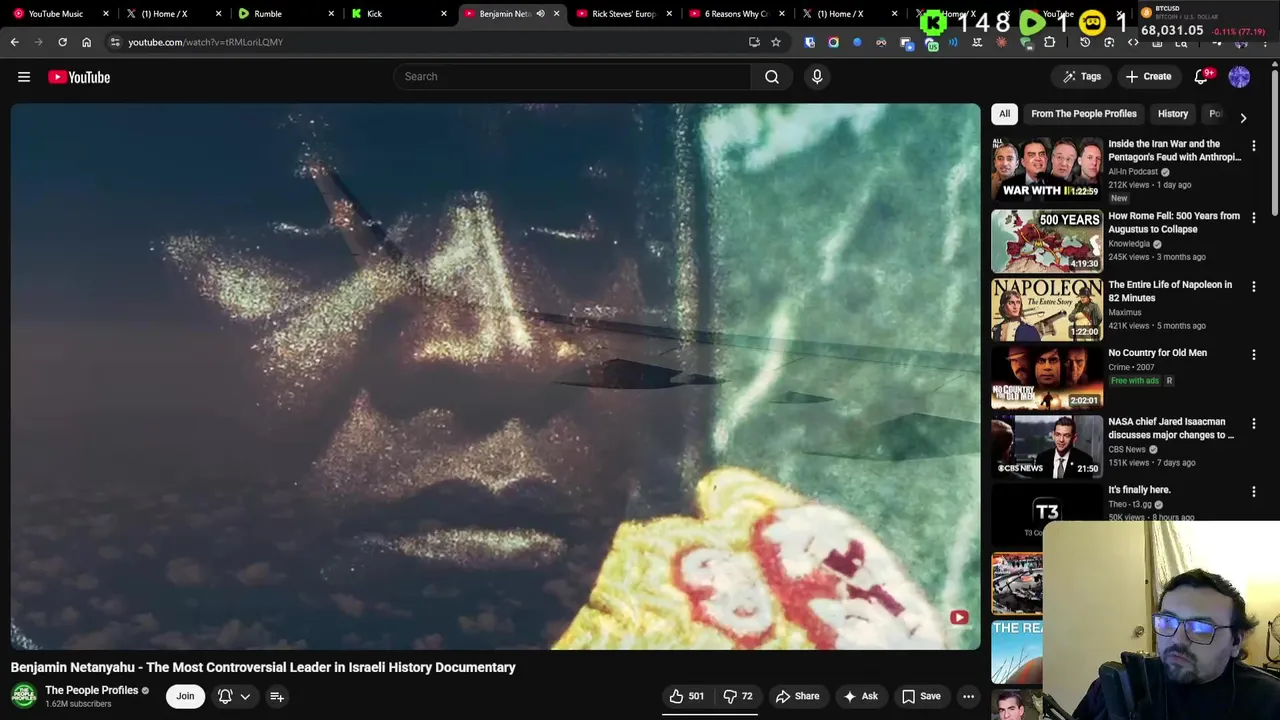Play the NASA chief CBS News thumbnail
Image resolution: width=1280 pixels, height=720 pixels.
point(1046,446)
